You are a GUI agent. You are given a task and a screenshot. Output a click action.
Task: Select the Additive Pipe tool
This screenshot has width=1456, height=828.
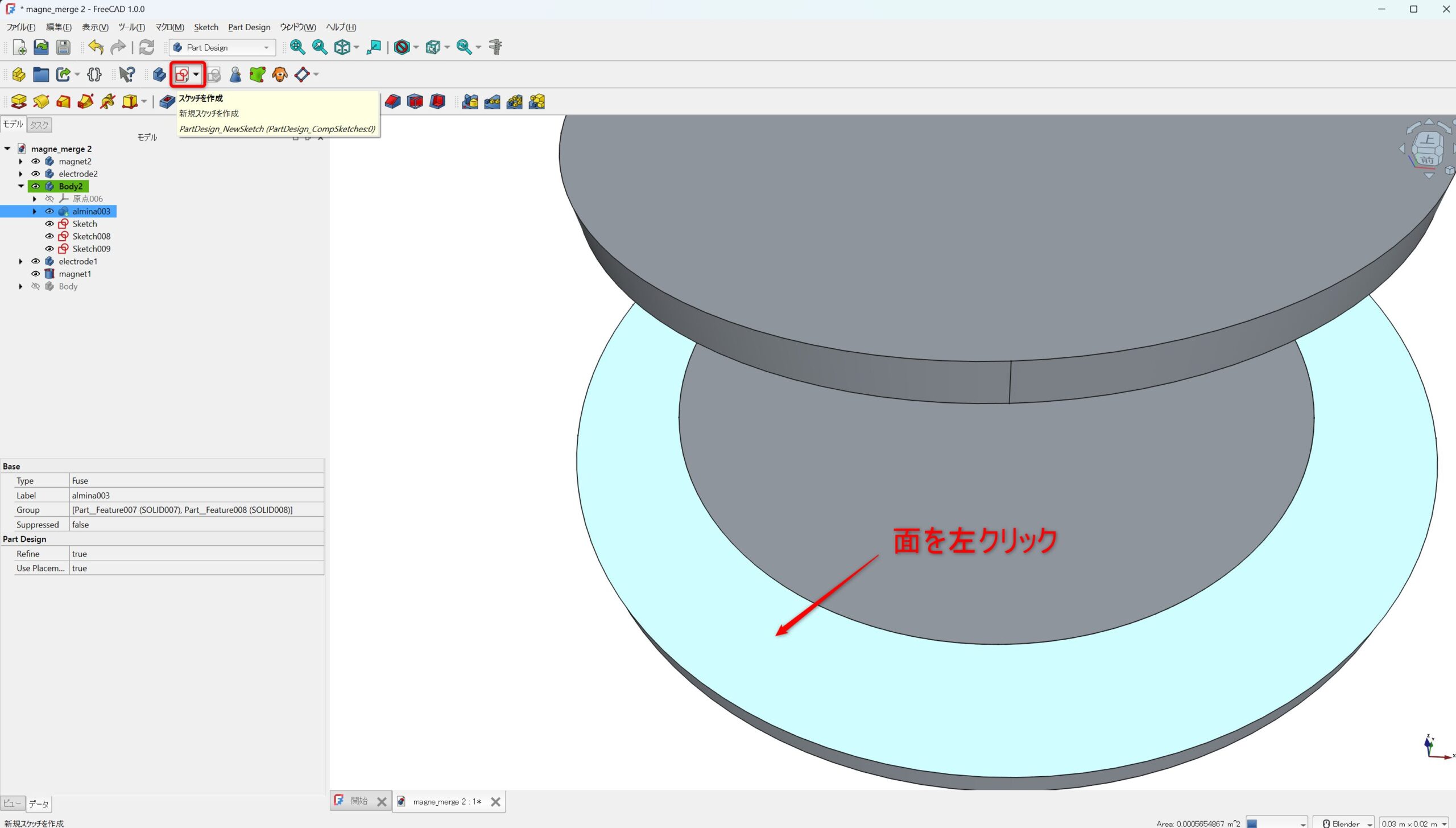click(85, 102)
